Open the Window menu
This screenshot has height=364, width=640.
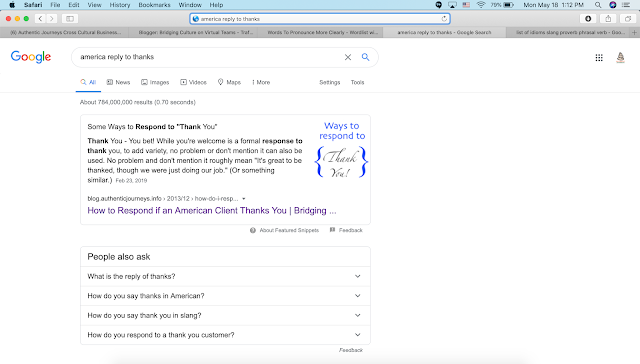pos(190,5)
